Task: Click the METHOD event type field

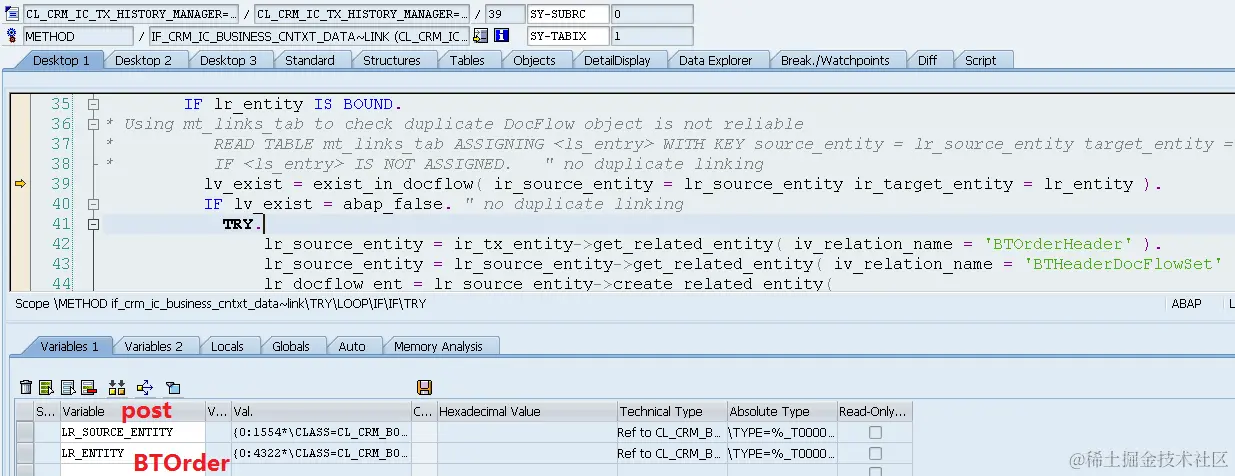Action: tap(77, 35)
